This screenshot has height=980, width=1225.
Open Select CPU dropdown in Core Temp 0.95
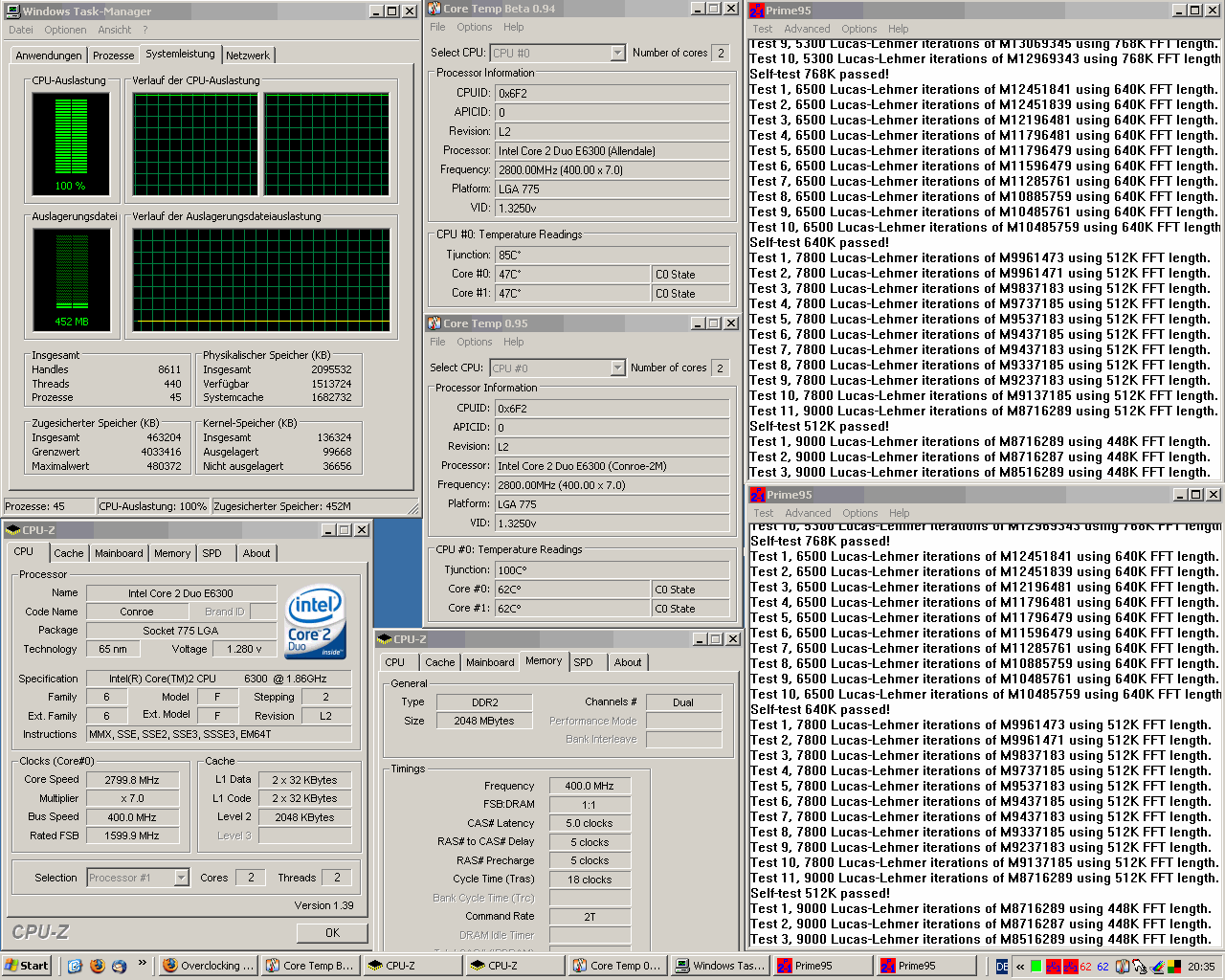tap(616, 368)
